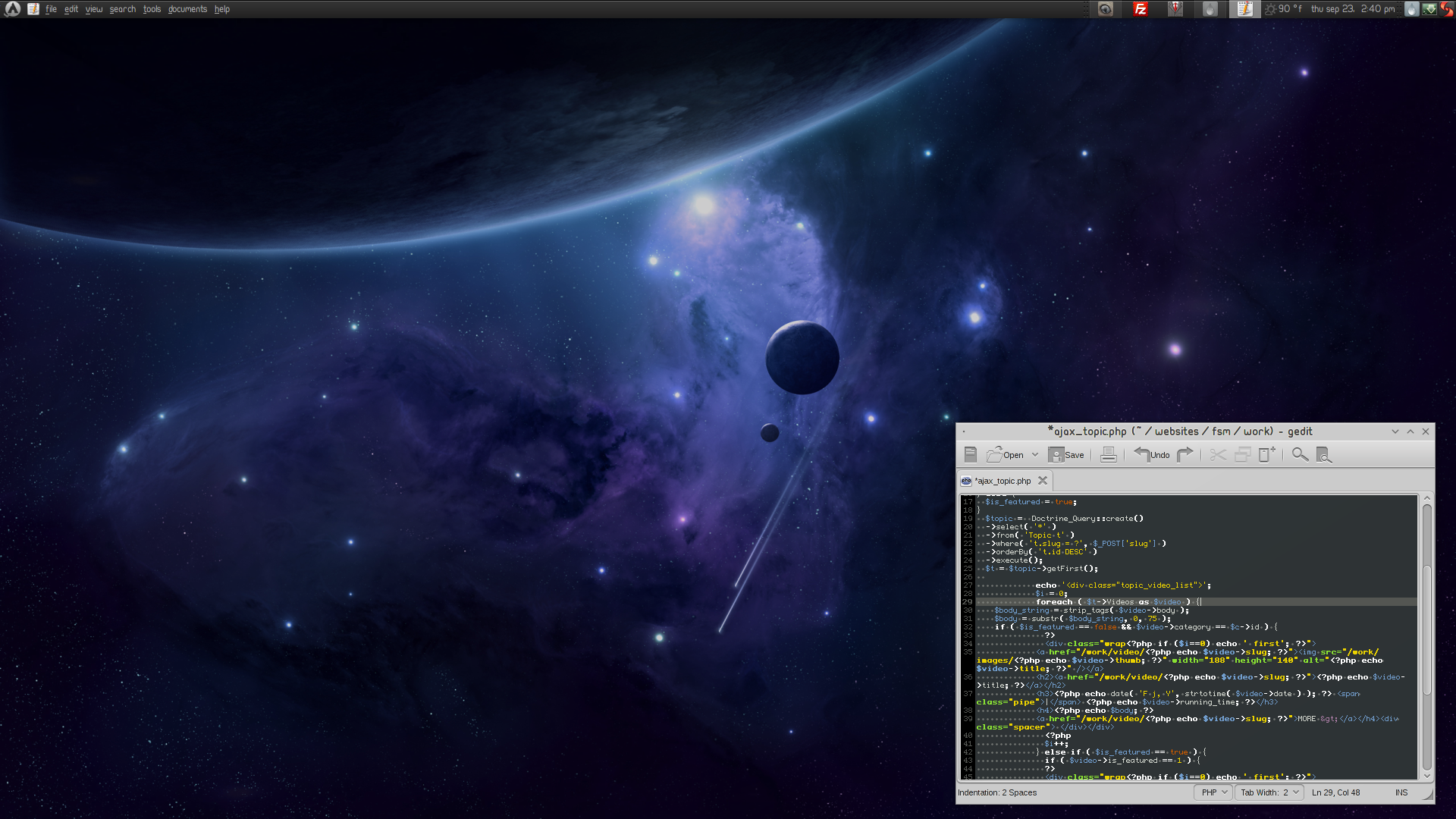Image resolution: width=1456 pixels, height=819 pixels.
Task: Click the Redo arrow icon
Action: click(x=1185, y=454)
